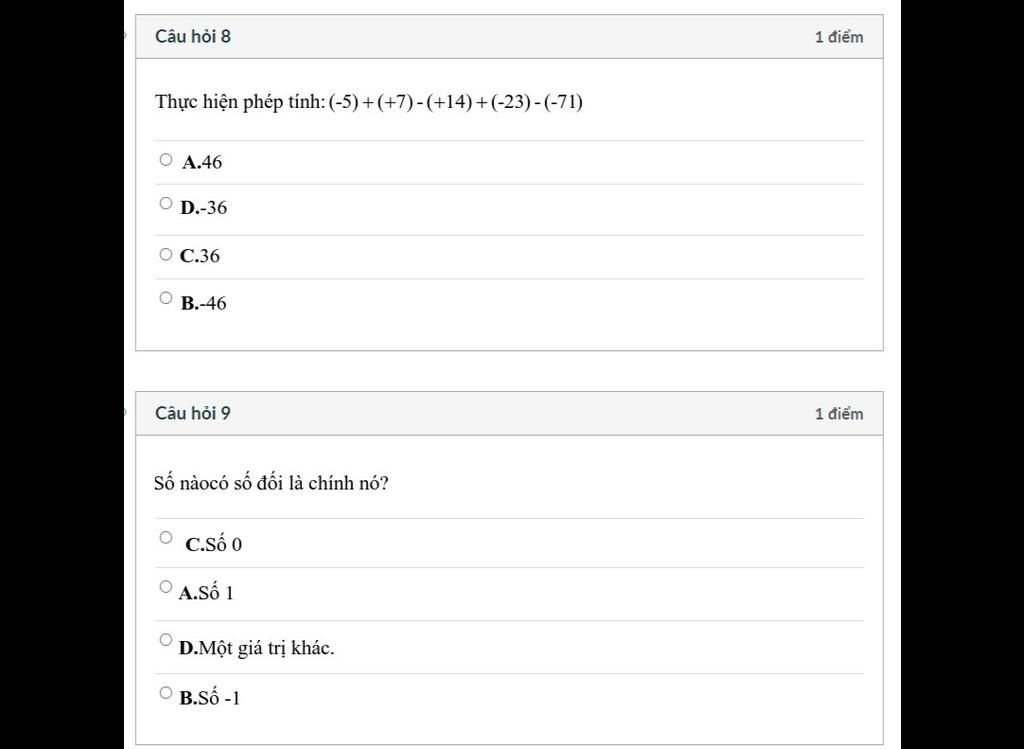The image size is (1024, 749).
Task: Click question text Số nàocó số đối là chính nó?
Action: 271,483
